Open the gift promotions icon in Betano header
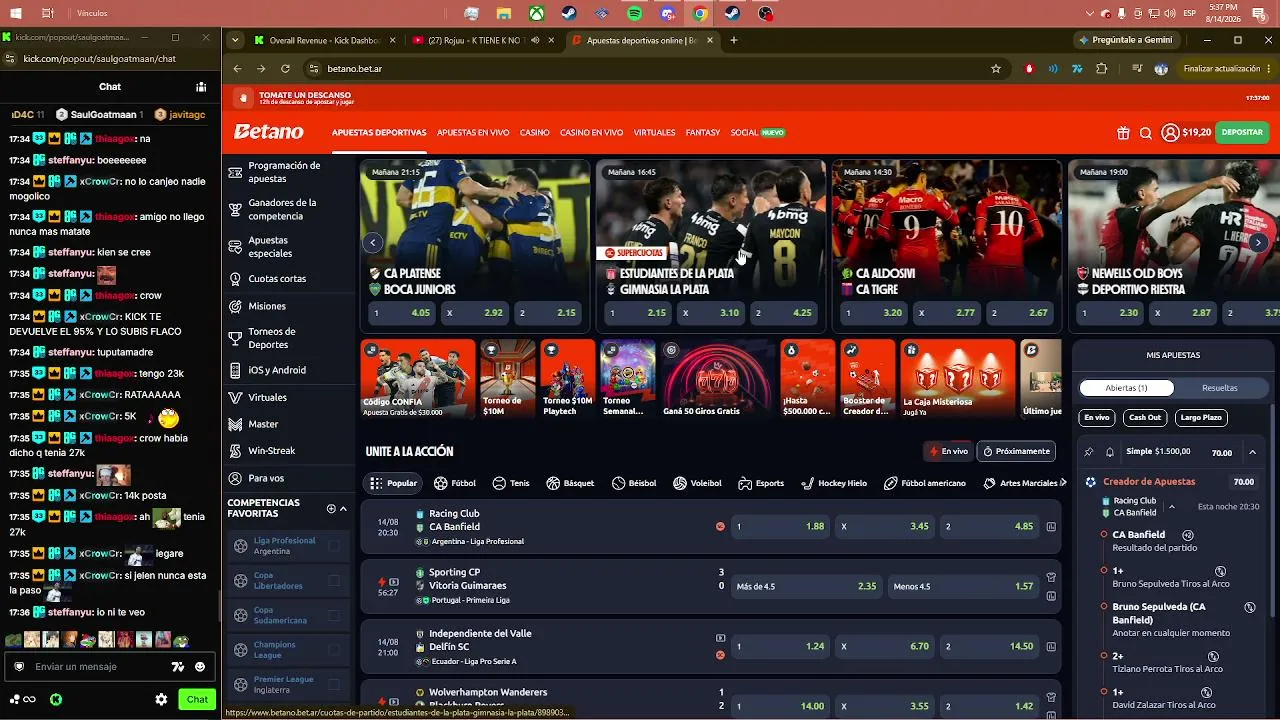Image resolution: width=1280 pixels, height=720 pixels. tap(1123, 133)
